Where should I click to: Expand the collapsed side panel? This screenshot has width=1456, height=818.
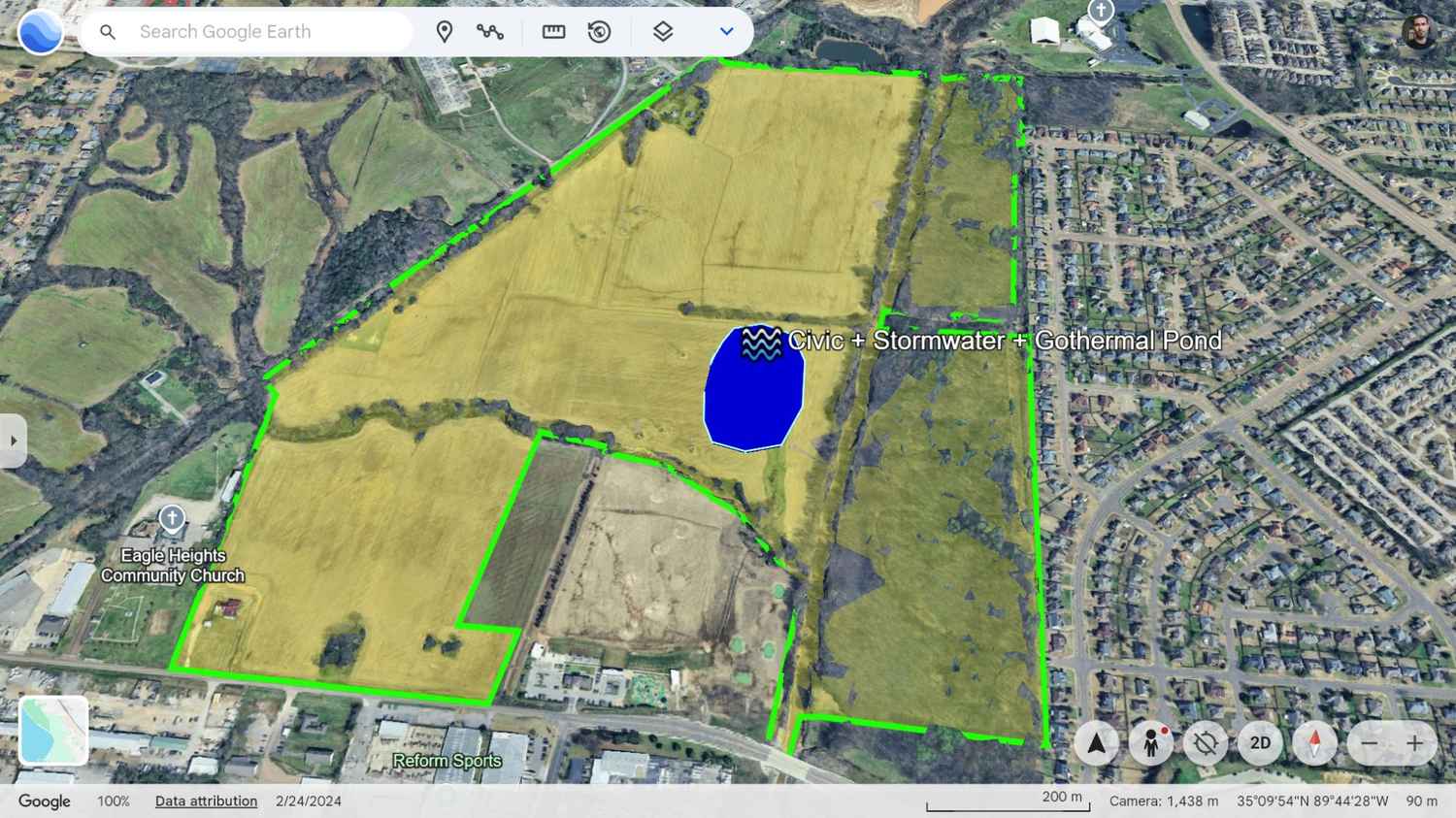13,441
